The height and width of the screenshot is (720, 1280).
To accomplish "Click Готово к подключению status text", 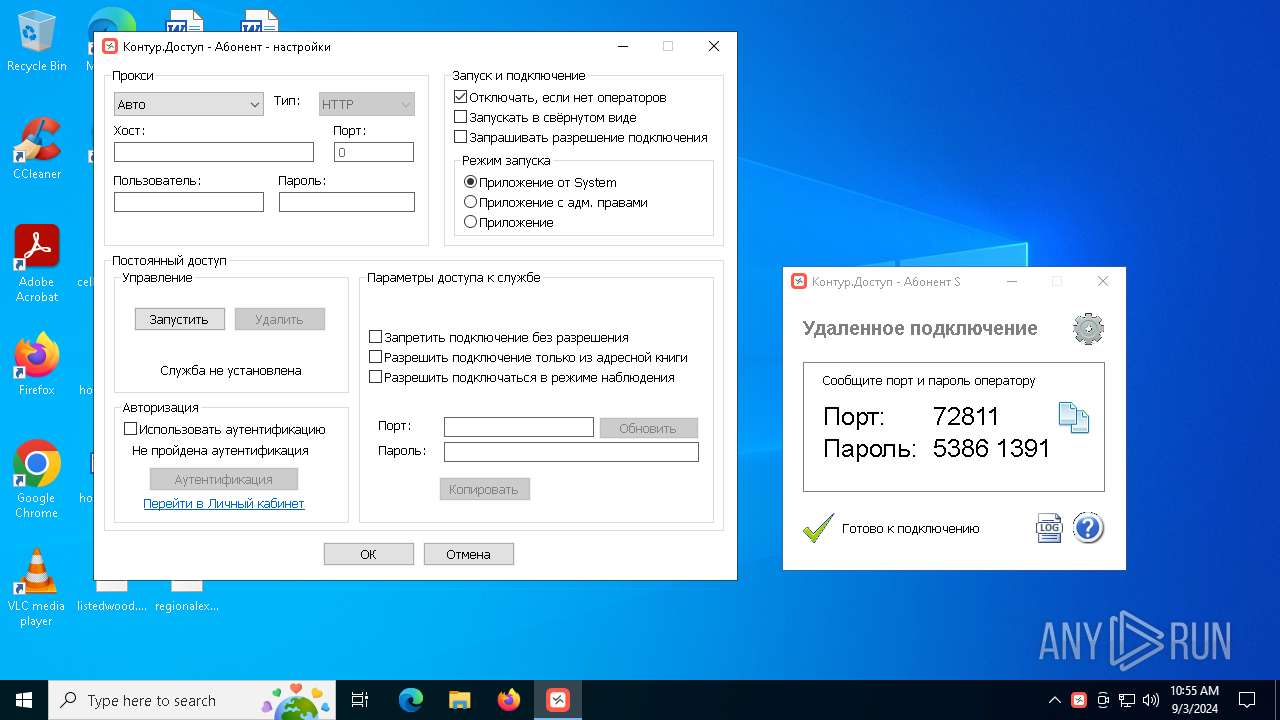I will (911, 528).
